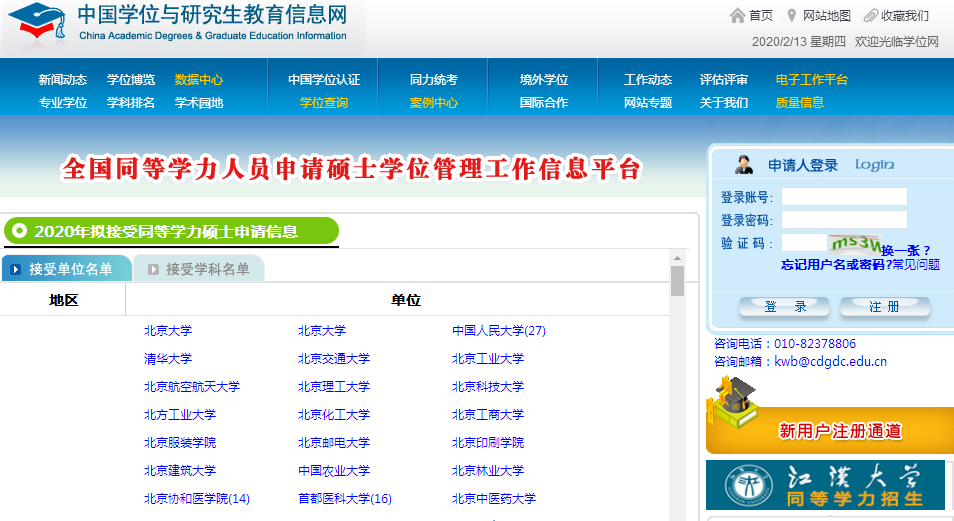Open the 中国人民大学(27) link
Viewport: 954px width, 521px height.
click(499, 330)
